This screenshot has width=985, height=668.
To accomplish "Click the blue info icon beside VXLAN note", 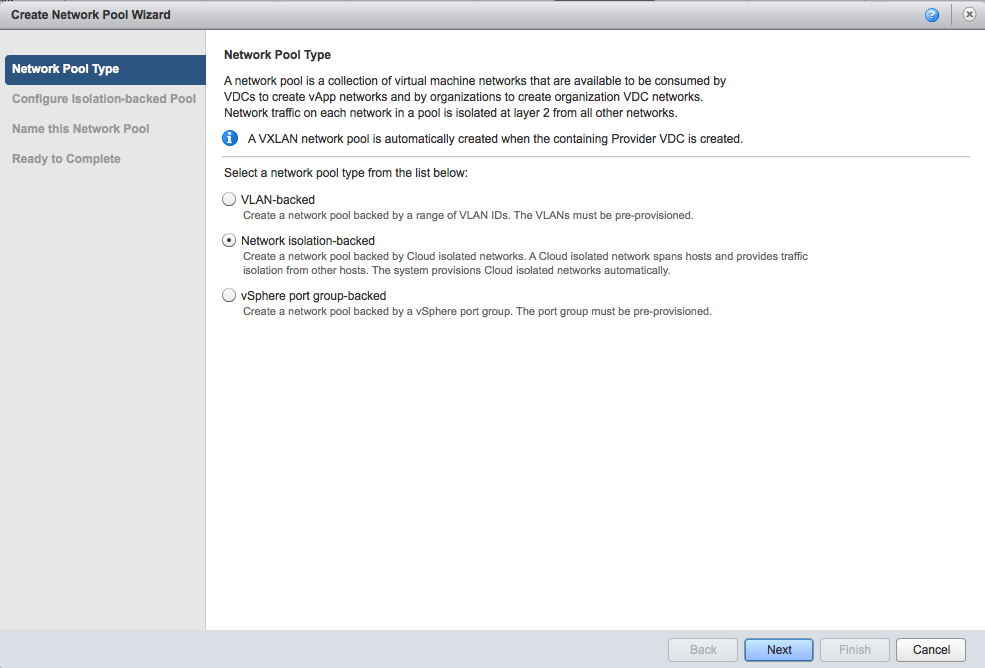I will click(x=230, y=138).
